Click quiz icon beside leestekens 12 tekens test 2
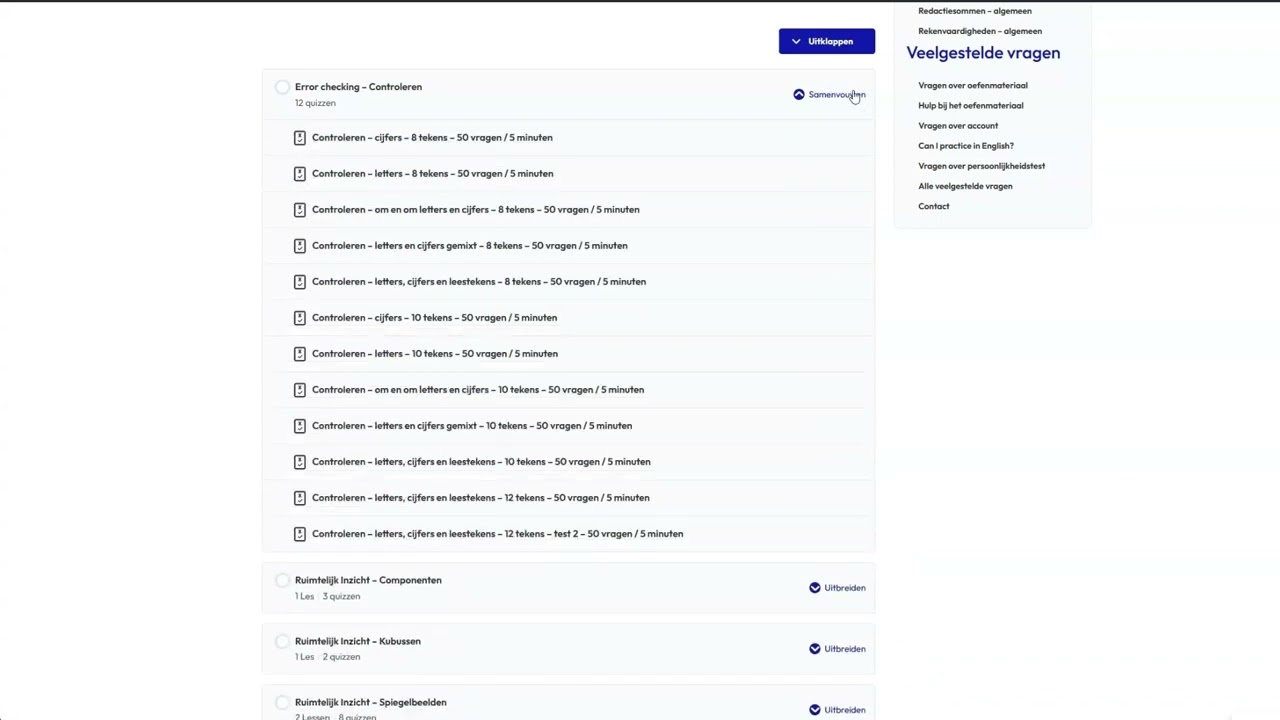 tap(299, 534)
